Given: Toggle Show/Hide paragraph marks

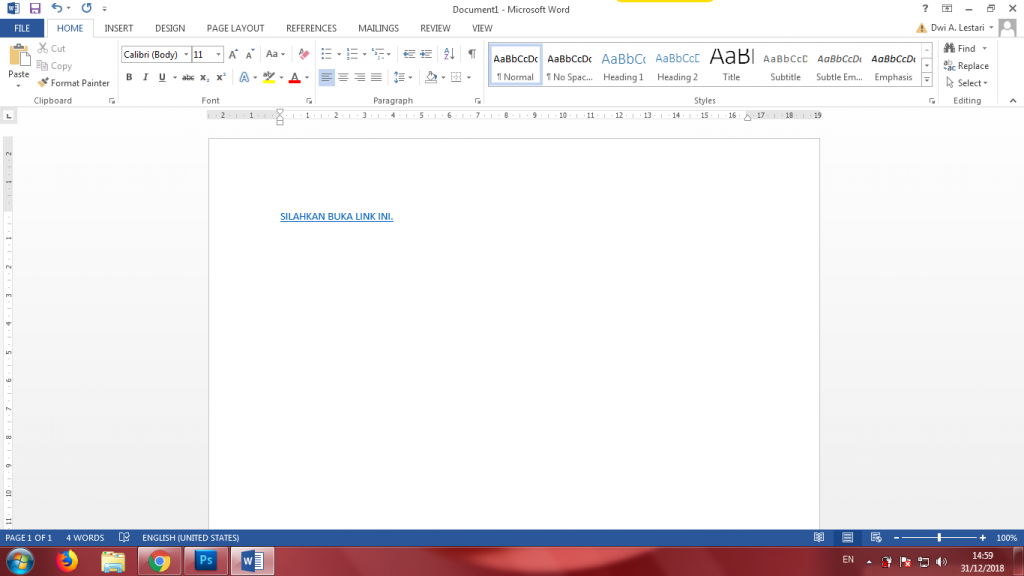Looking at the screenshot, I should (x=472, y=54).
